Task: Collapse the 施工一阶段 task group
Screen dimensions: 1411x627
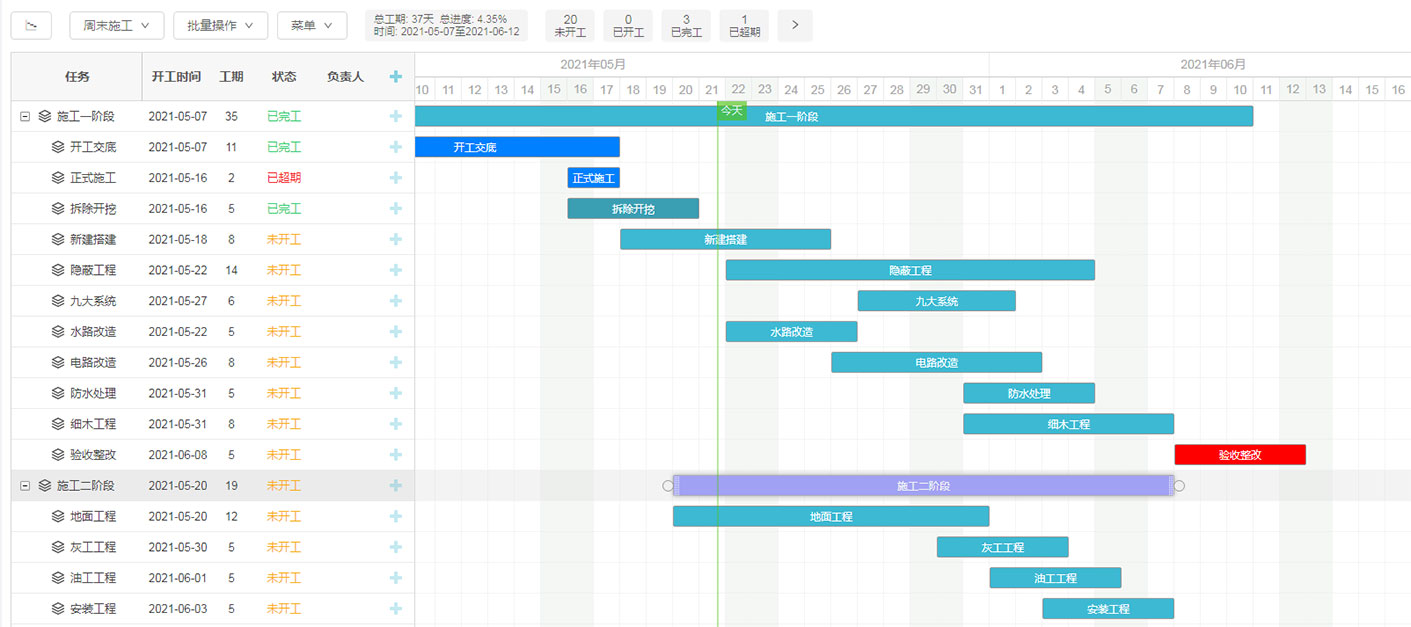Action: (x=25, y=116)
